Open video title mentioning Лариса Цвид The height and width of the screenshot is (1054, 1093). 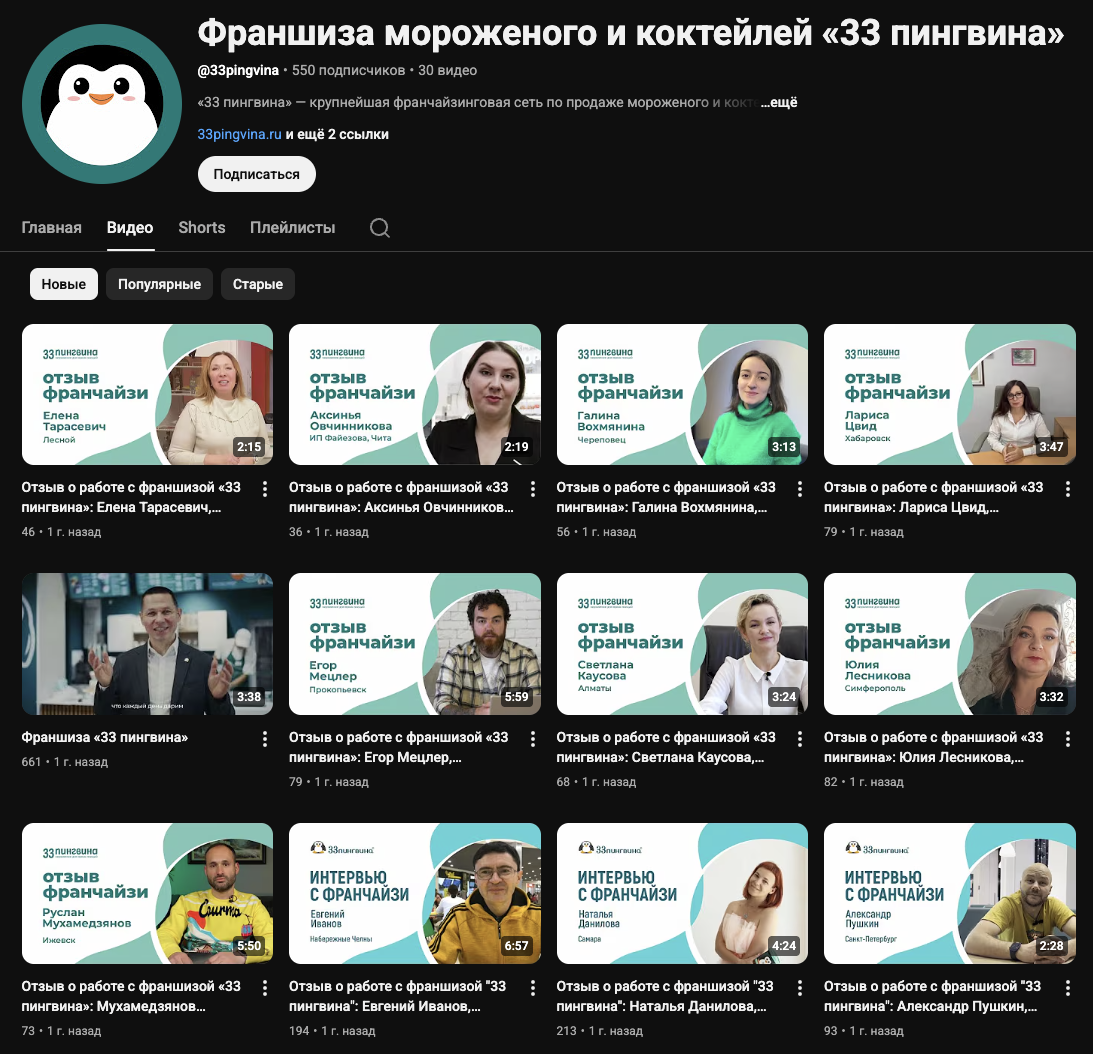(933, 497)
